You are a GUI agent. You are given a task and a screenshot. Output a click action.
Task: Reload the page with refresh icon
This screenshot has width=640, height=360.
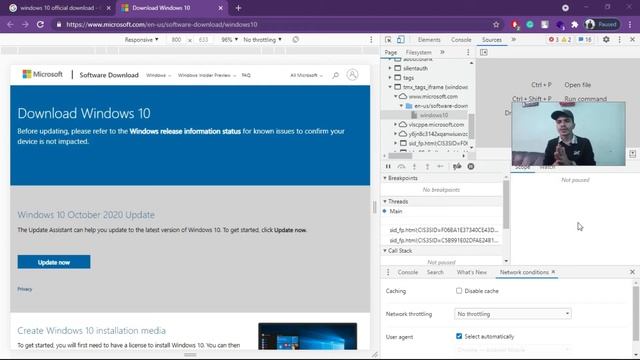click(40, 24)
